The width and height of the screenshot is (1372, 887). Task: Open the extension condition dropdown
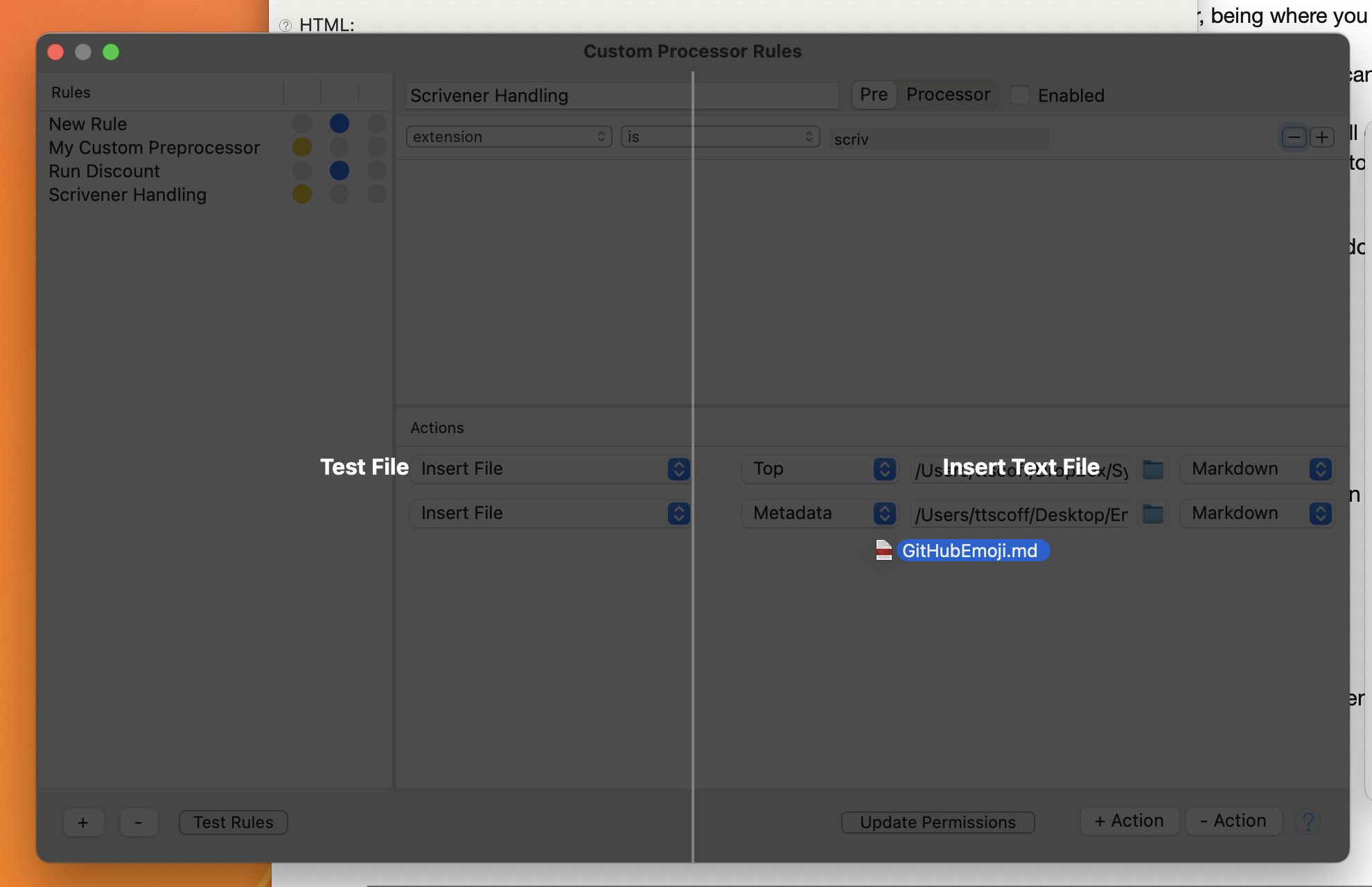(509, 137)
